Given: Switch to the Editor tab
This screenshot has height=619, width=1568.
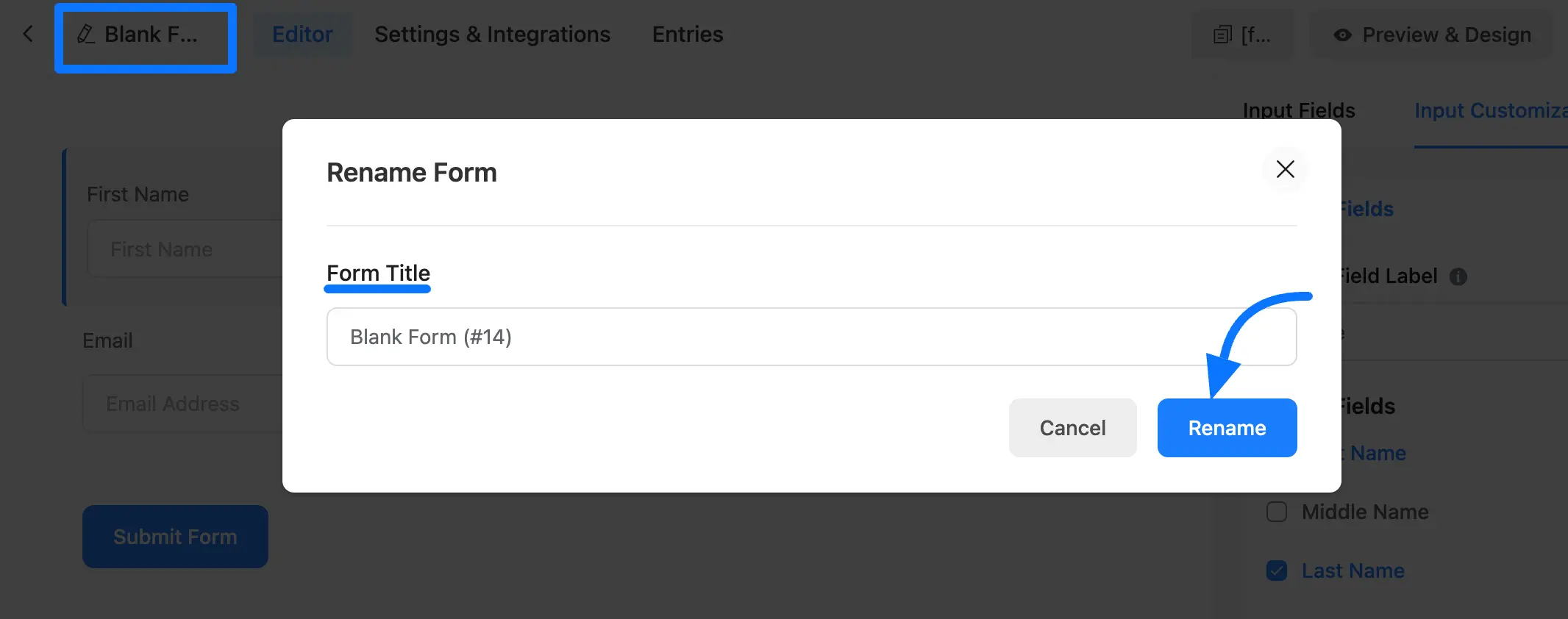Looking at the screenshot, I should coord(302,34).
